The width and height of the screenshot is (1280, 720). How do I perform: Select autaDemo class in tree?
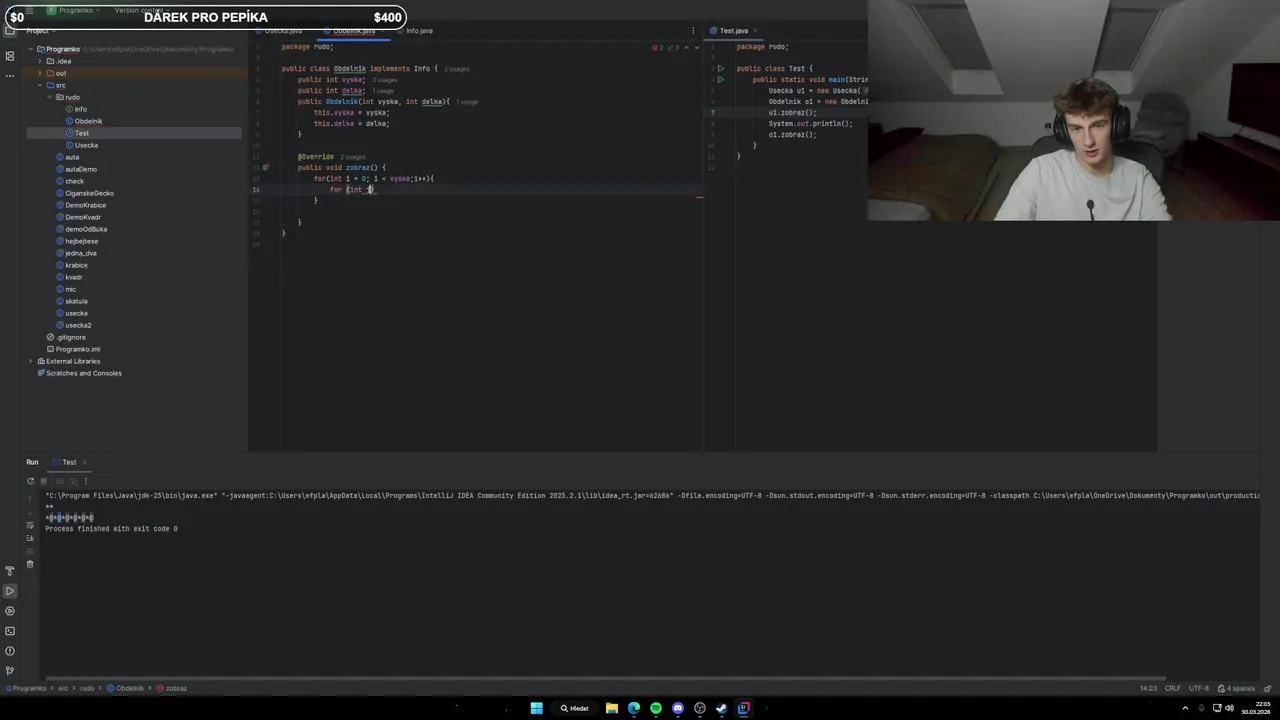(x=80, y=169)
